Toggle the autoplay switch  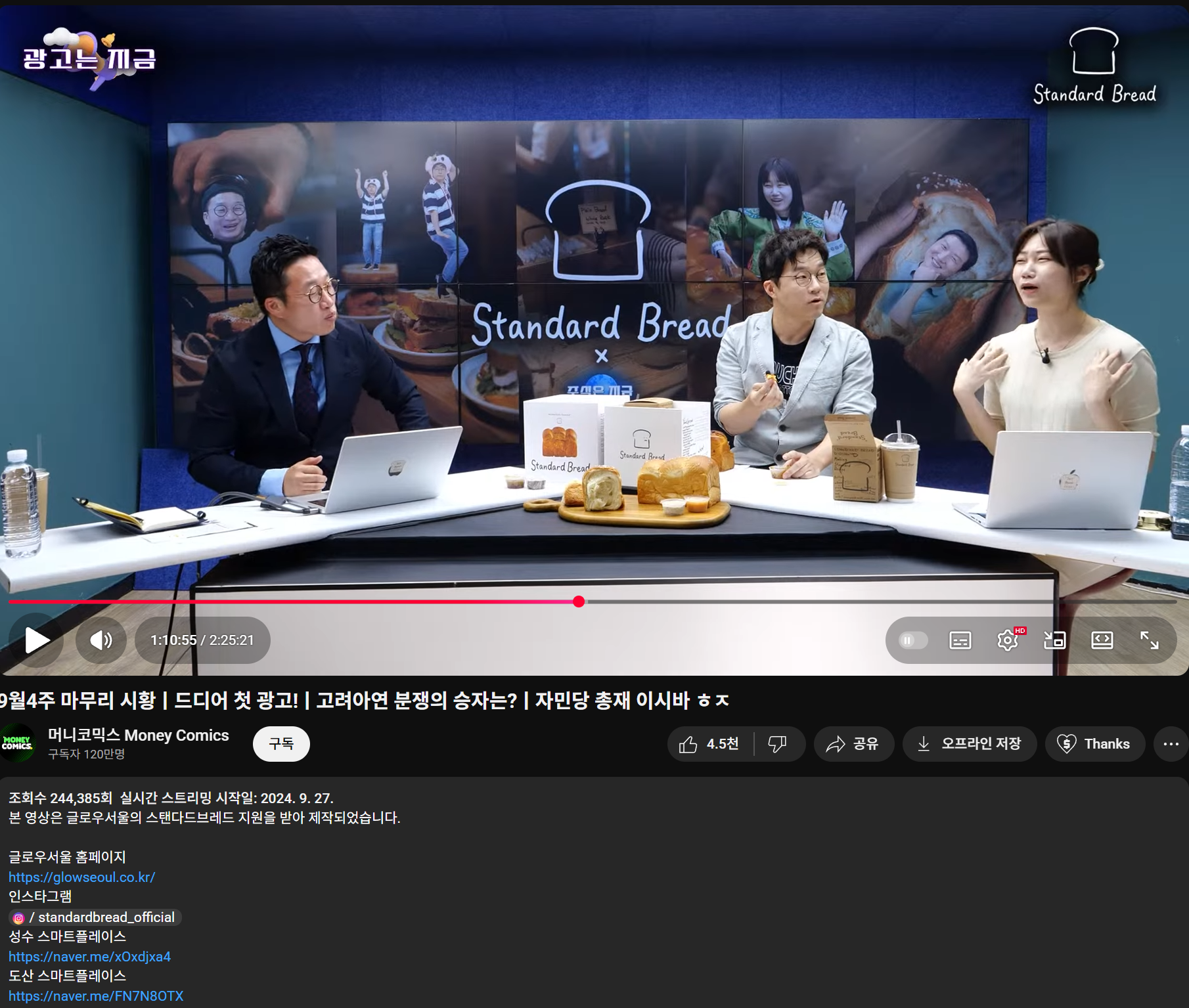point(912,640)
